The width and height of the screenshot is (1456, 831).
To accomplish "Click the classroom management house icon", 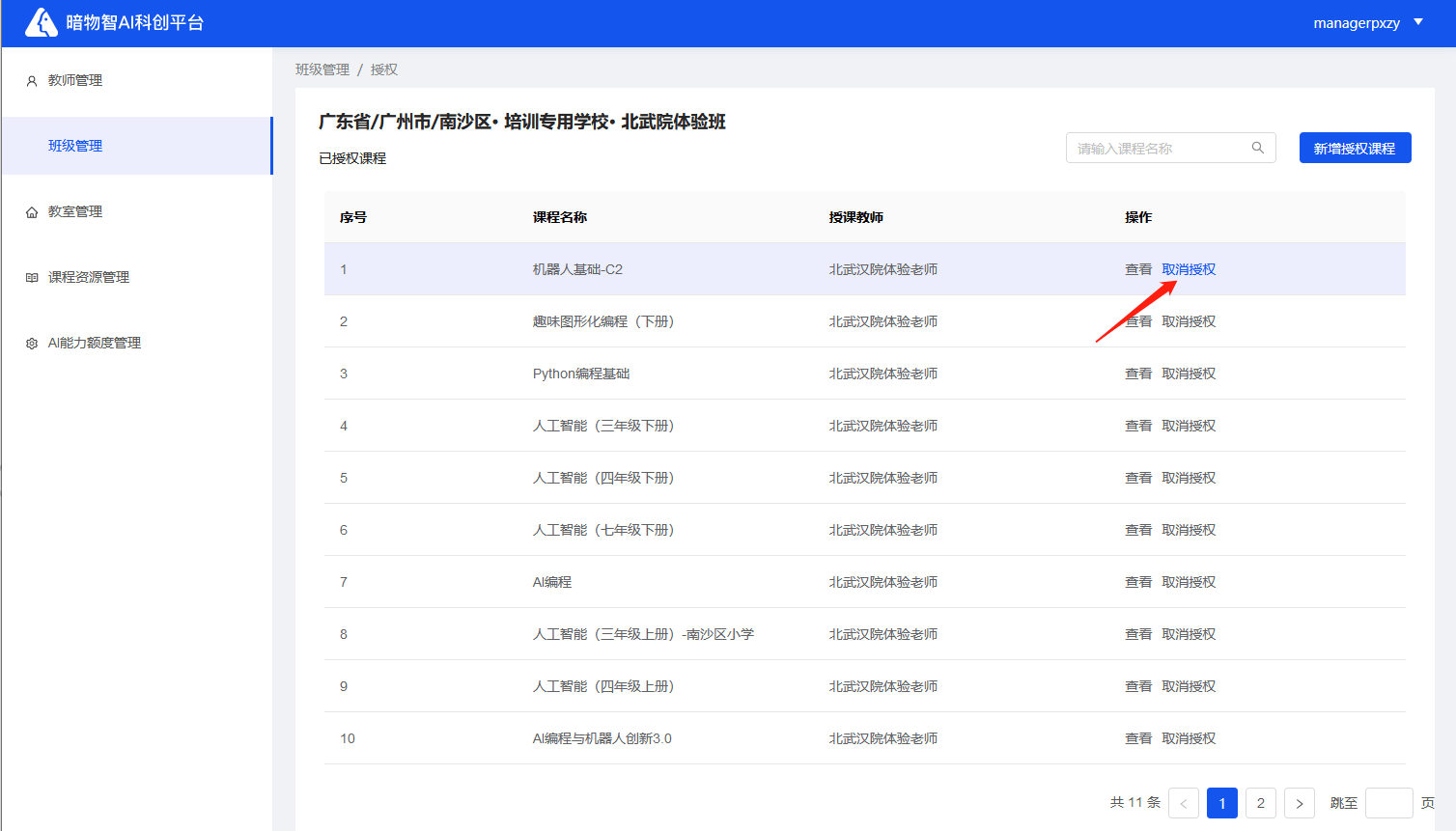I will [32, 212].
